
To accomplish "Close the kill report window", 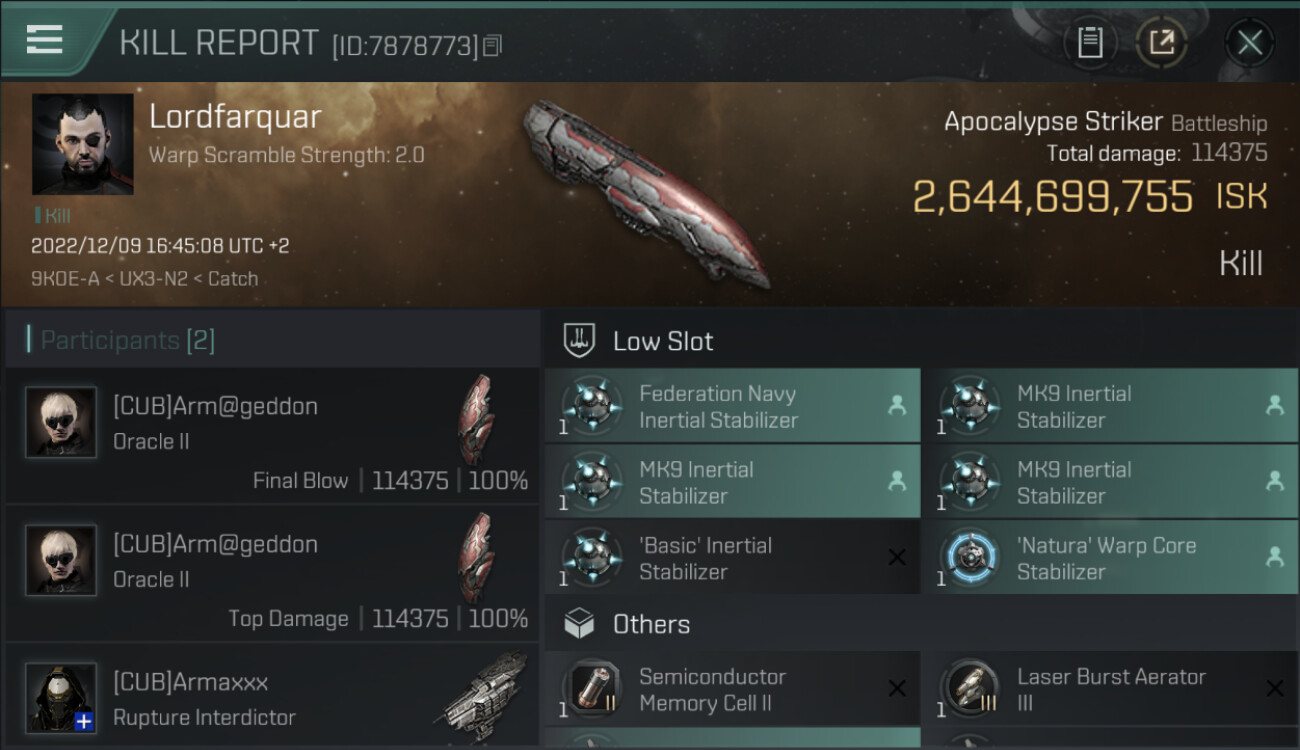I will coord(1249,42).
